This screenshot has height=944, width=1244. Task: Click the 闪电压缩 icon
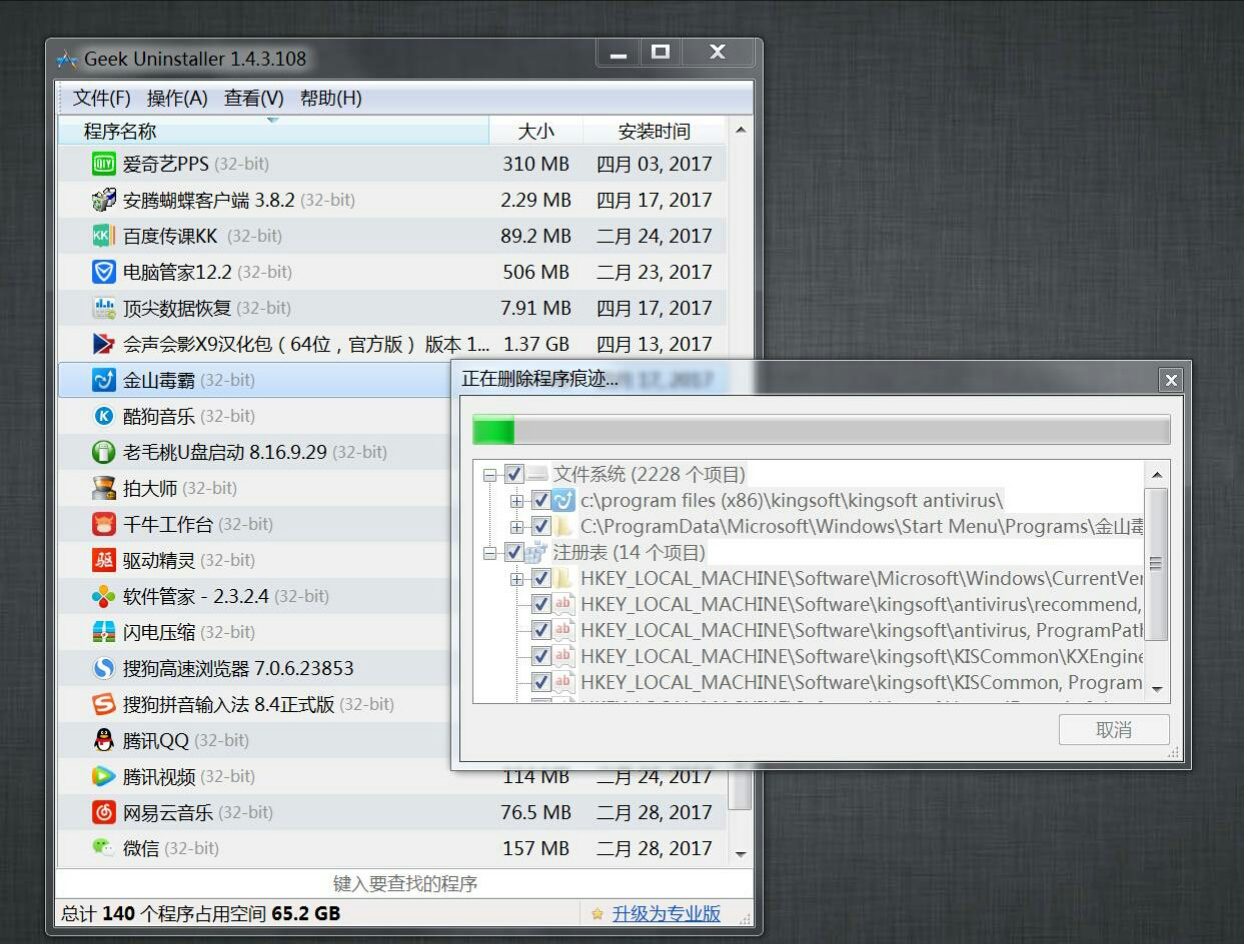click(x=104, y=632)
